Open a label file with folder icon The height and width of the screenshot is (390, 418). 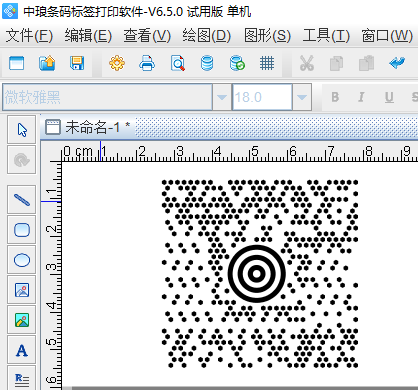pos(47,63)
